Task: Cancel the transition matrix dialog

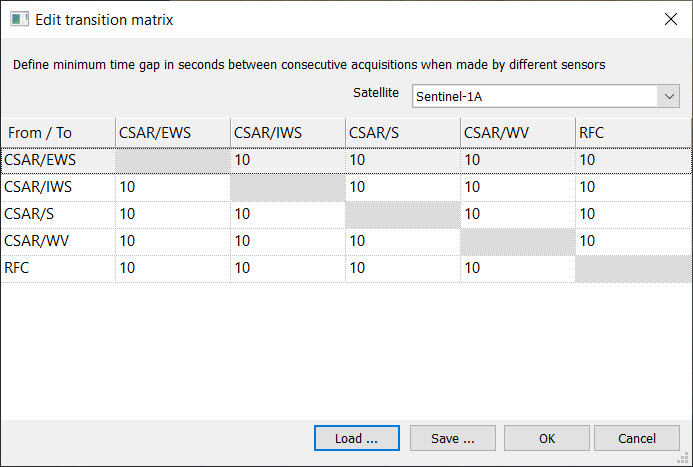Action: click(636, 438)
